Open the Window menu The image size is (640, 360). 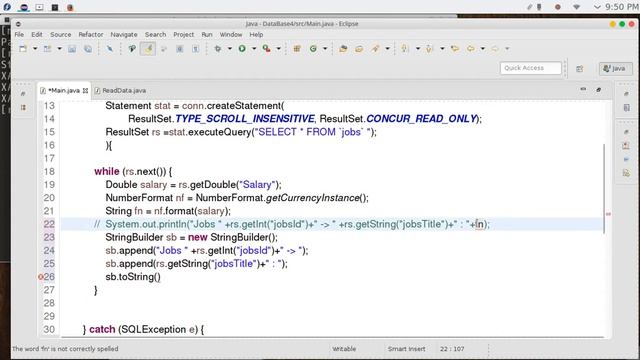[x=231, y=35]
